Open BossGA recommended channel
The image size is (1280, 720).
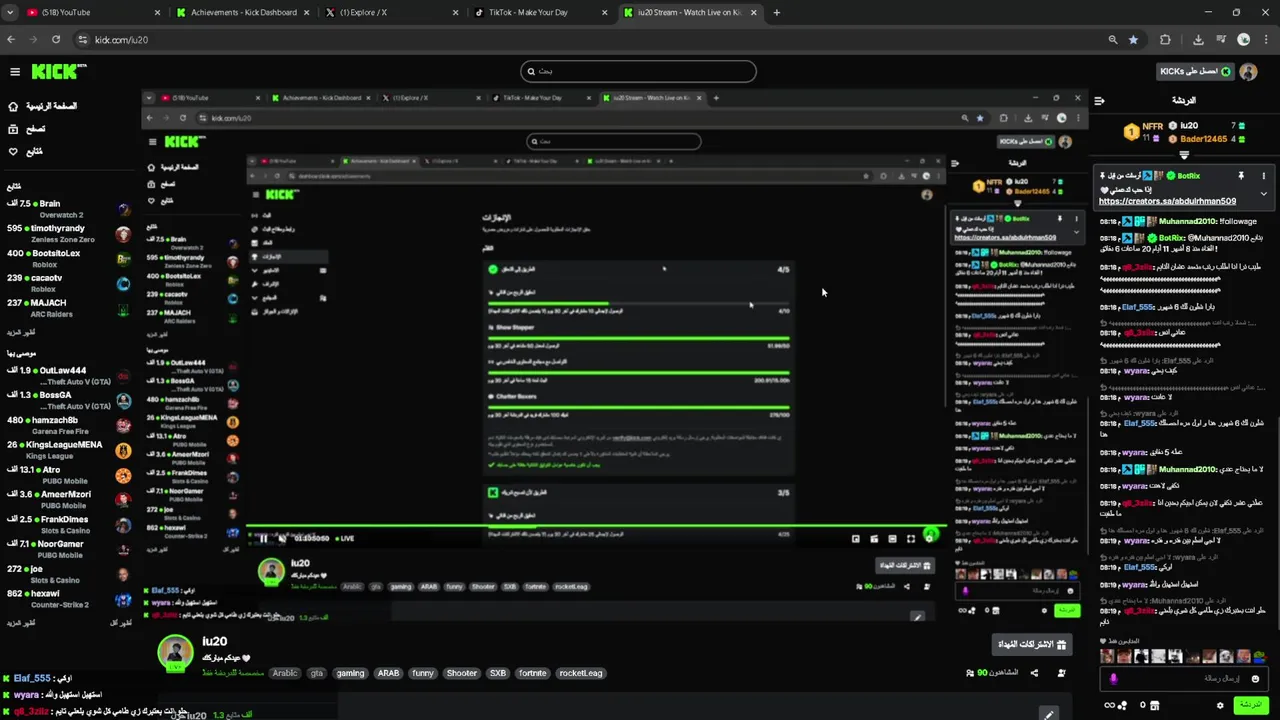pos(68,401)
